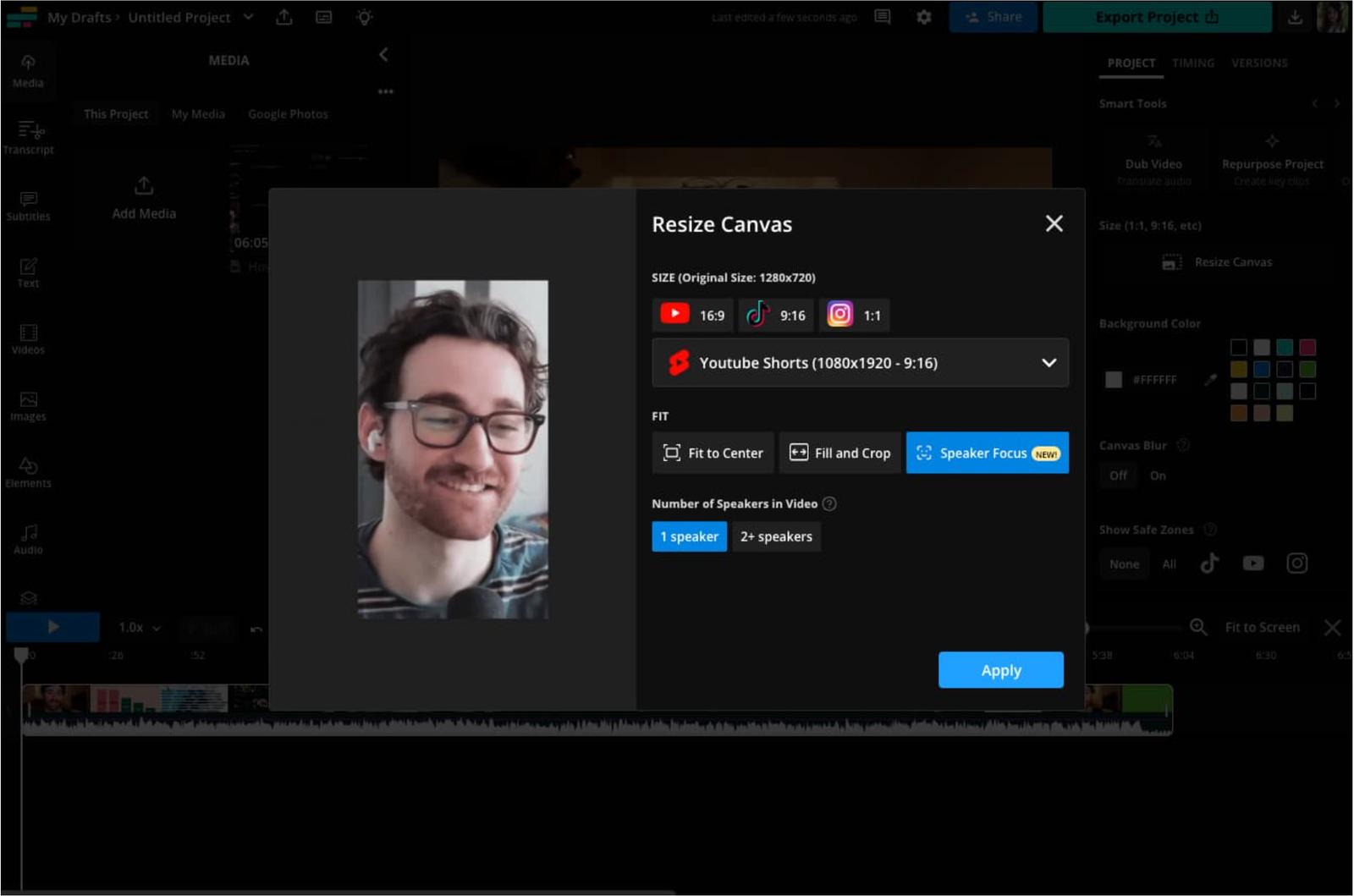Image resolution: width=1354 pixels, height=896 pixels.
Task: Select the 16:9 YouTube size preset
Action: click(x=691, y=315)
